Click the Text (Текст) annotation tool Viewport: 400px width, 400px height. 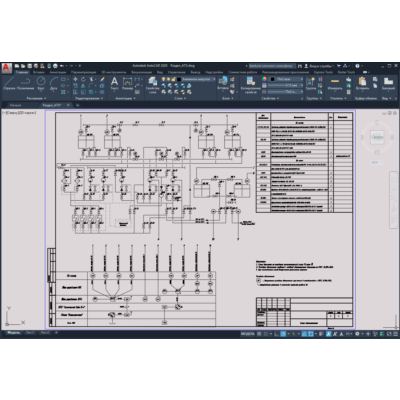point(114,83)
